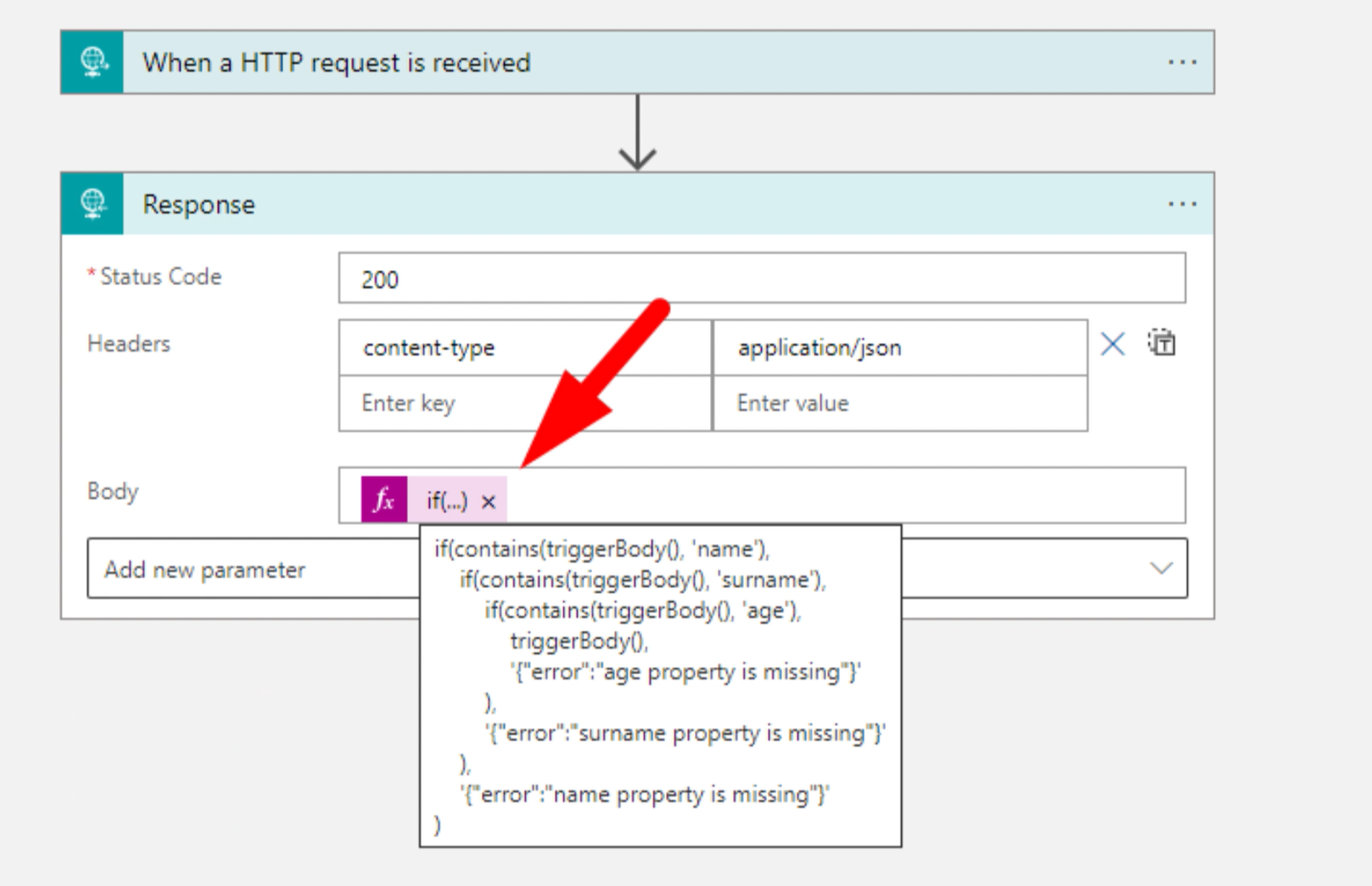Click the empty 'Enter value' header field

pos(899,403)
